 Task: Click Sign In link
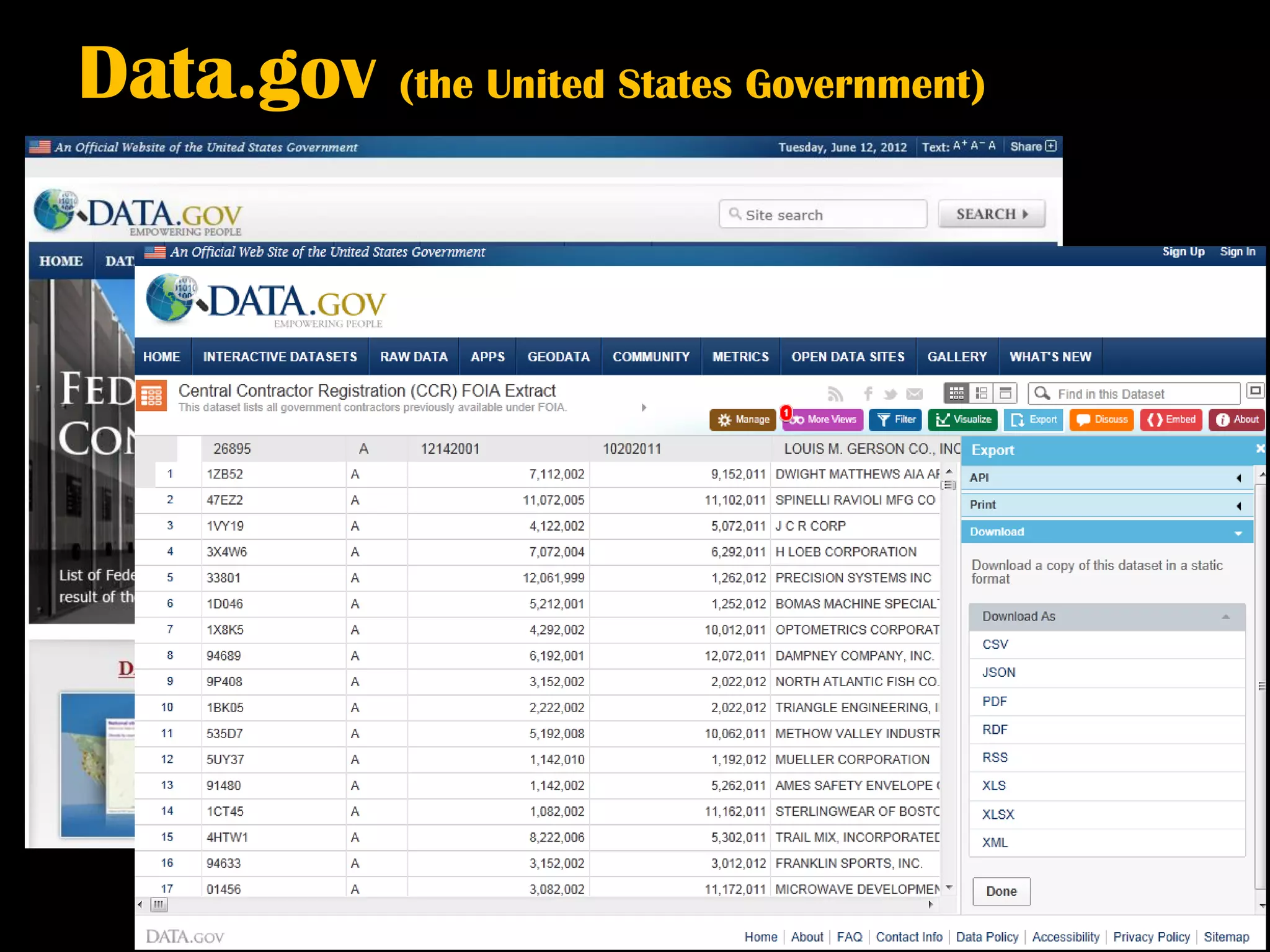(1238, 252)
